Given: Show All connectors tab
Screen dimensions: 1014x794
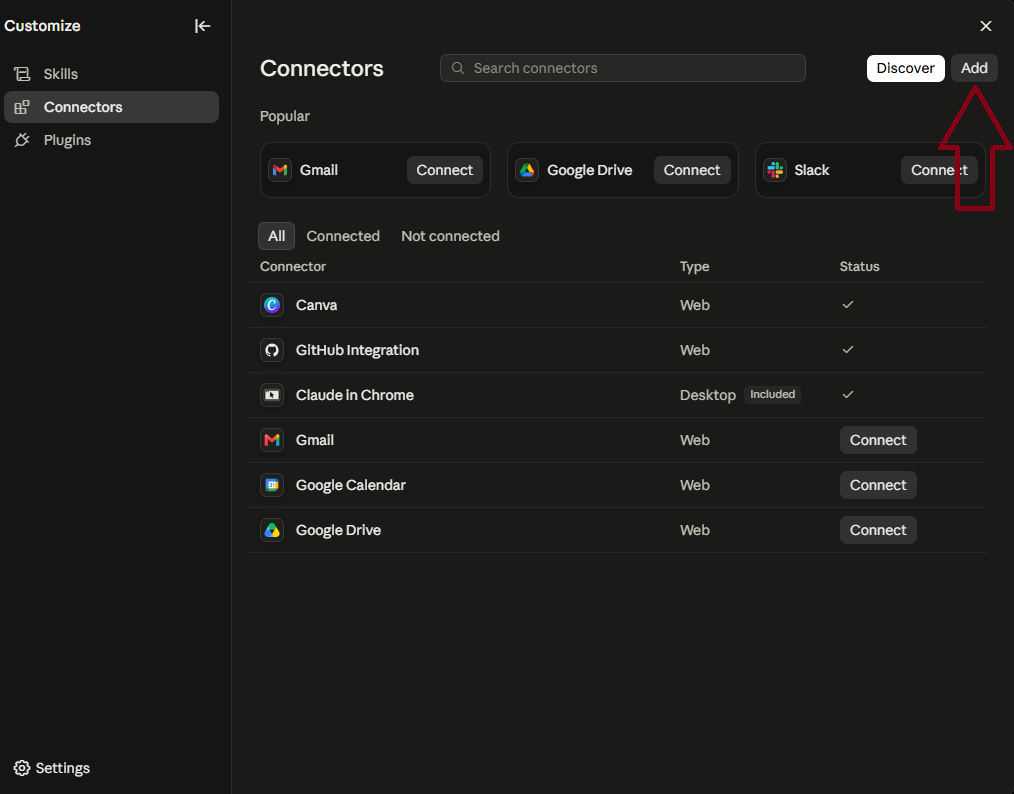Looking at the screenshot, I should click(x=276, y=236).
